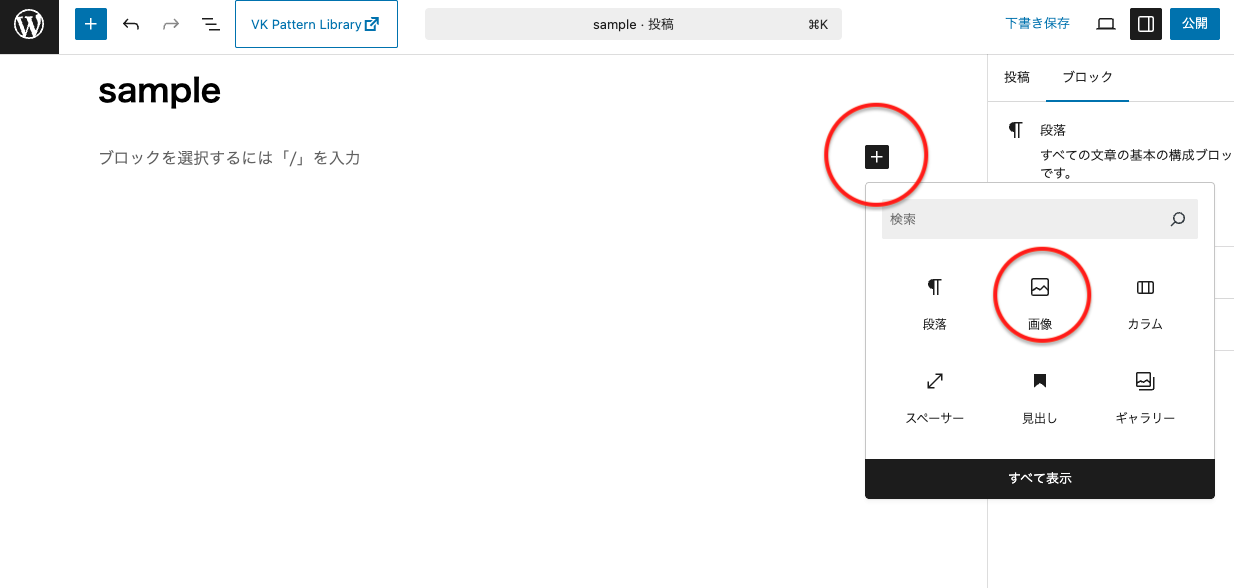This screenshot has height=588, width=1234.
Task: Open the preview device icon
Action: coord(1105,24)
